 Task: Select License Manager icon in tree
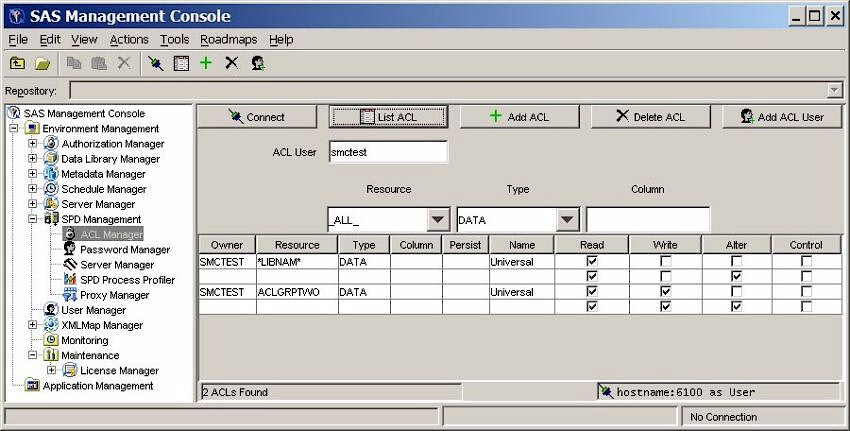pyautogui.click(x=70, y=370)
